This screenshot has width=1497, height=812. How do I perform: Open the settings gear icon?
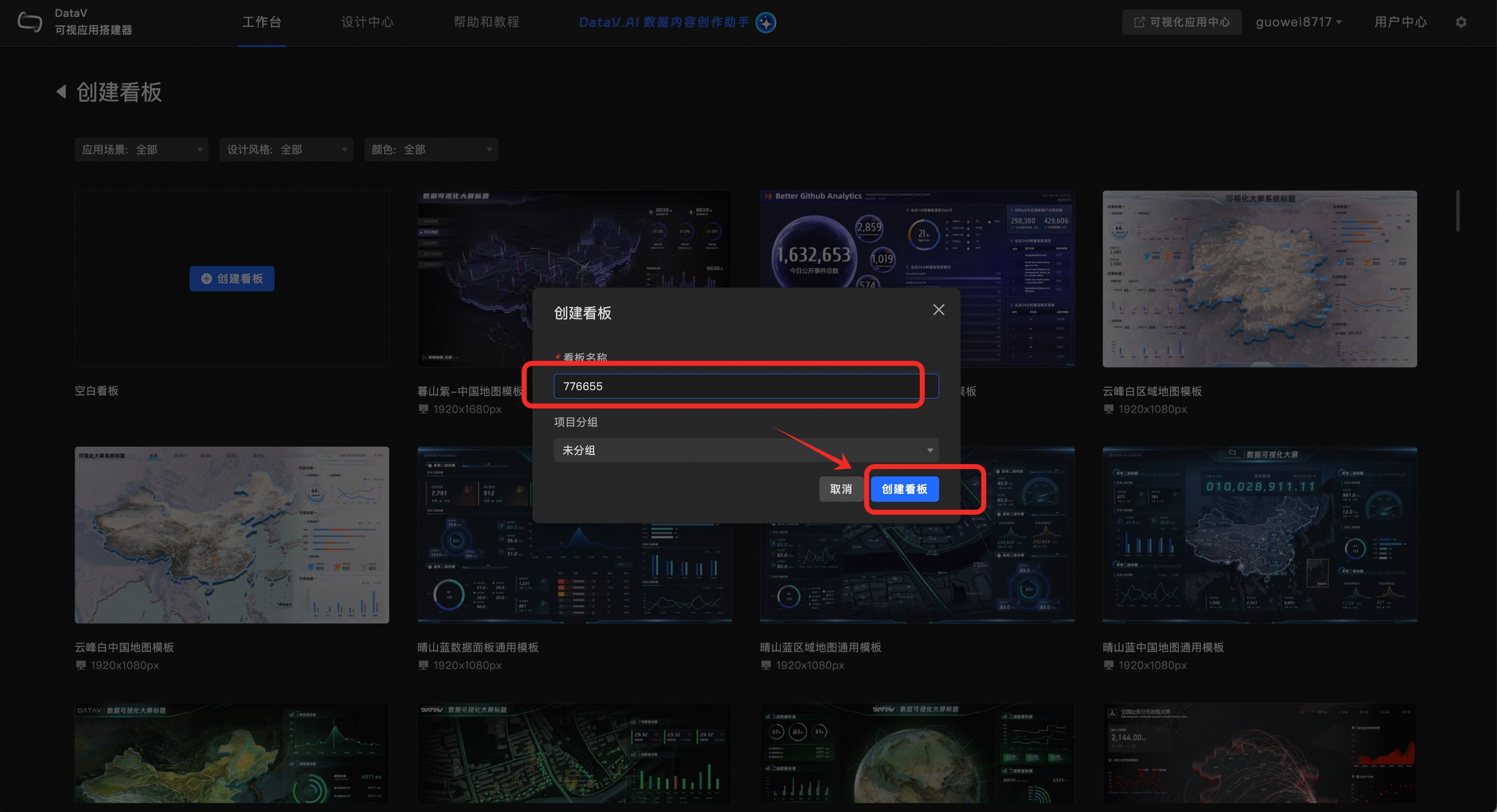(1461, 22)
